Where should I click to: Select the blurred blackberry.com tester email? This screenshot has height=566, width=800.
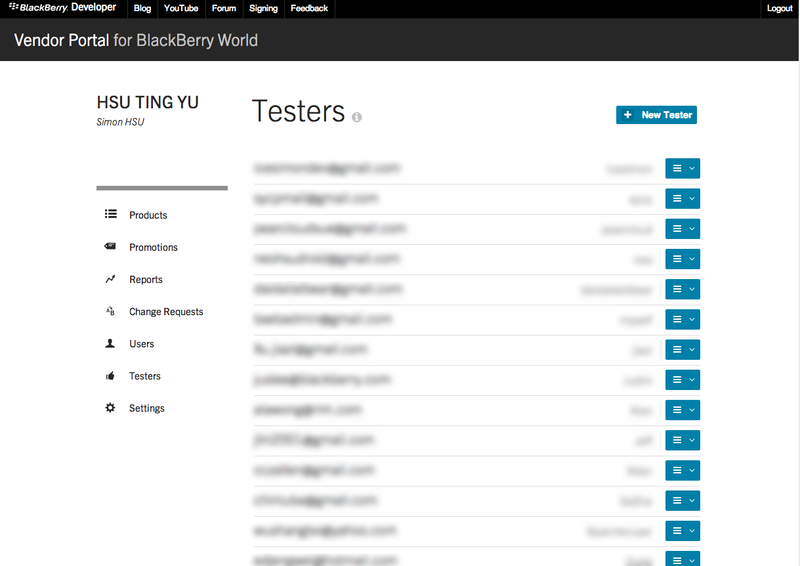click(322, 380)
